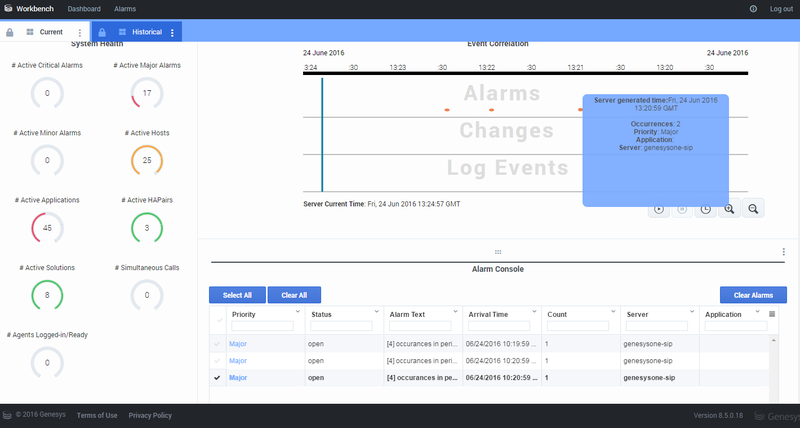Click the Server filter input field
This screenshot has height=428, width=800.
pyautogui.click(x=657, y=326)
